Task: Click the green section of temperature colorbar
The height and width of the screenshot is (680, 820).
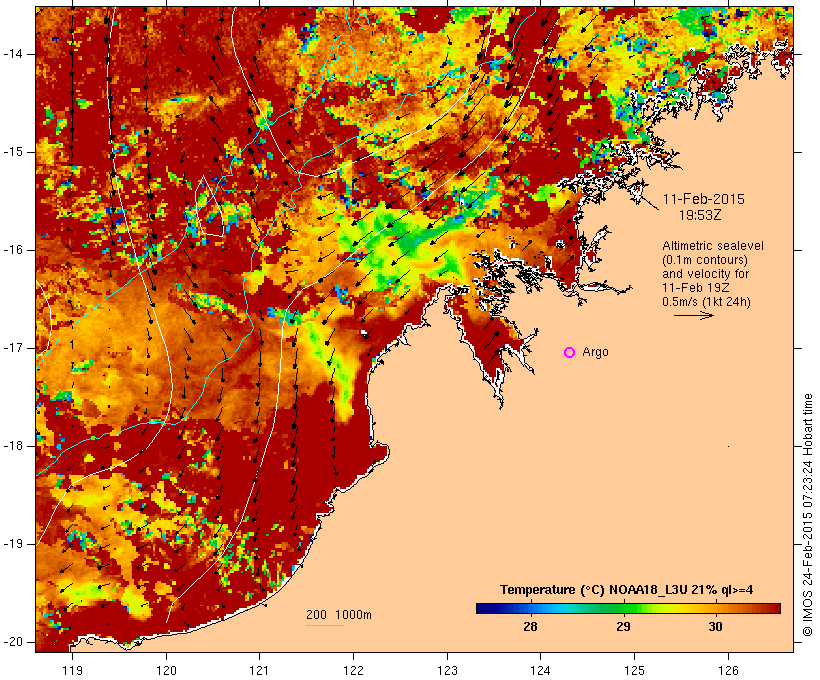Action: click(625, 608)
